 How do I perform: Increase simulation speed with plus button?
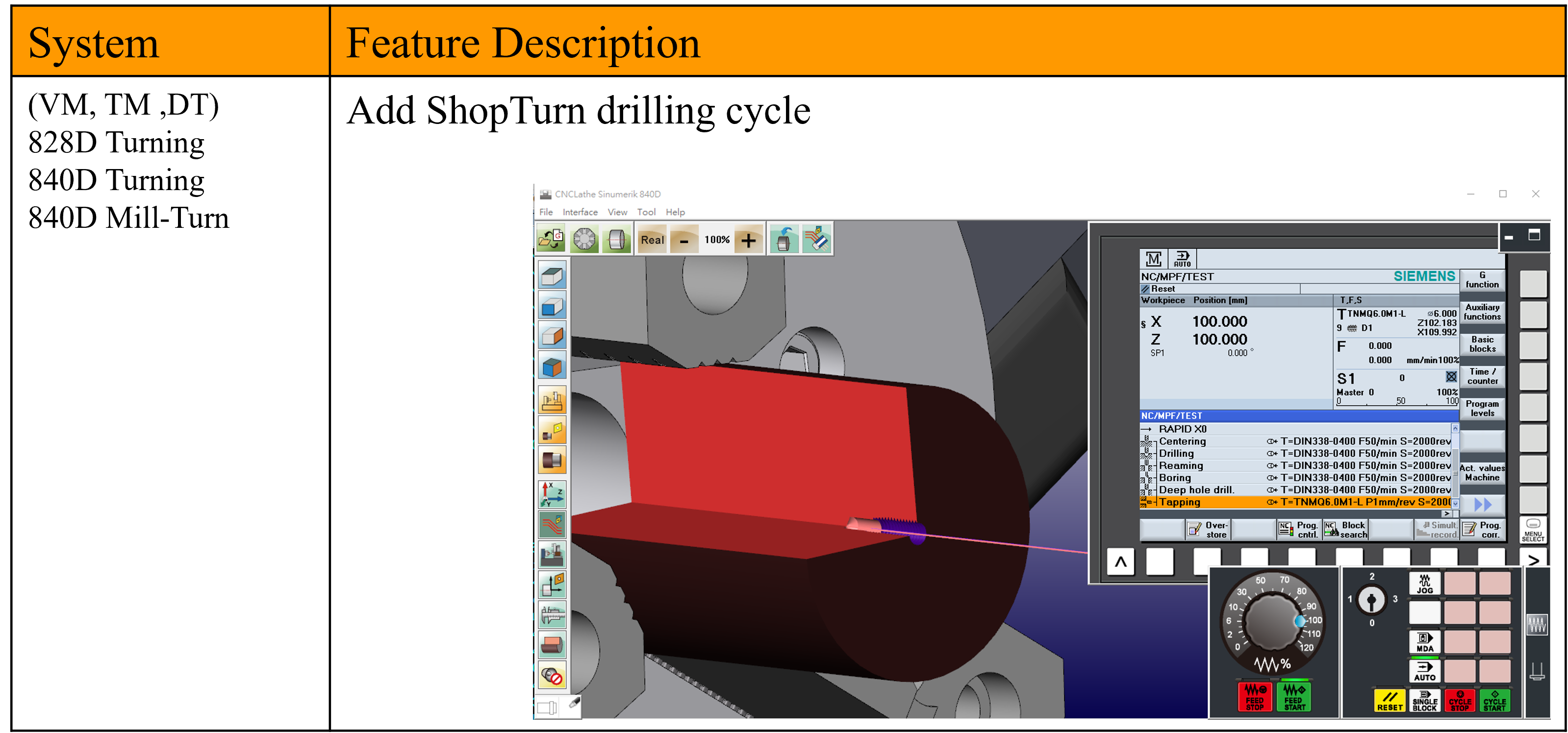pos(749,240)
